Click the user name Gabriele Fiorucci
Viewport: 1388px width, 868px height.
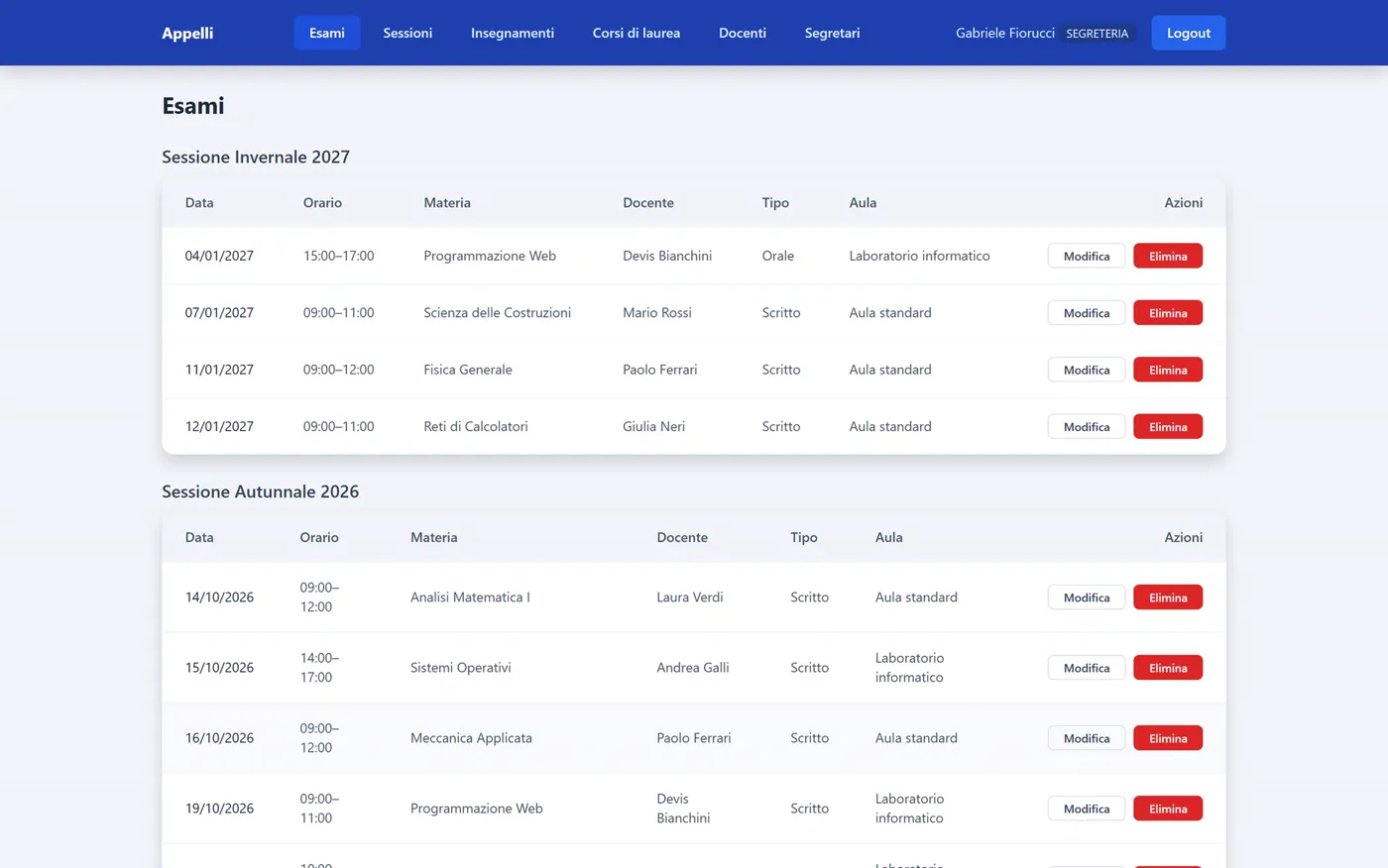[x=1005, y=33]
